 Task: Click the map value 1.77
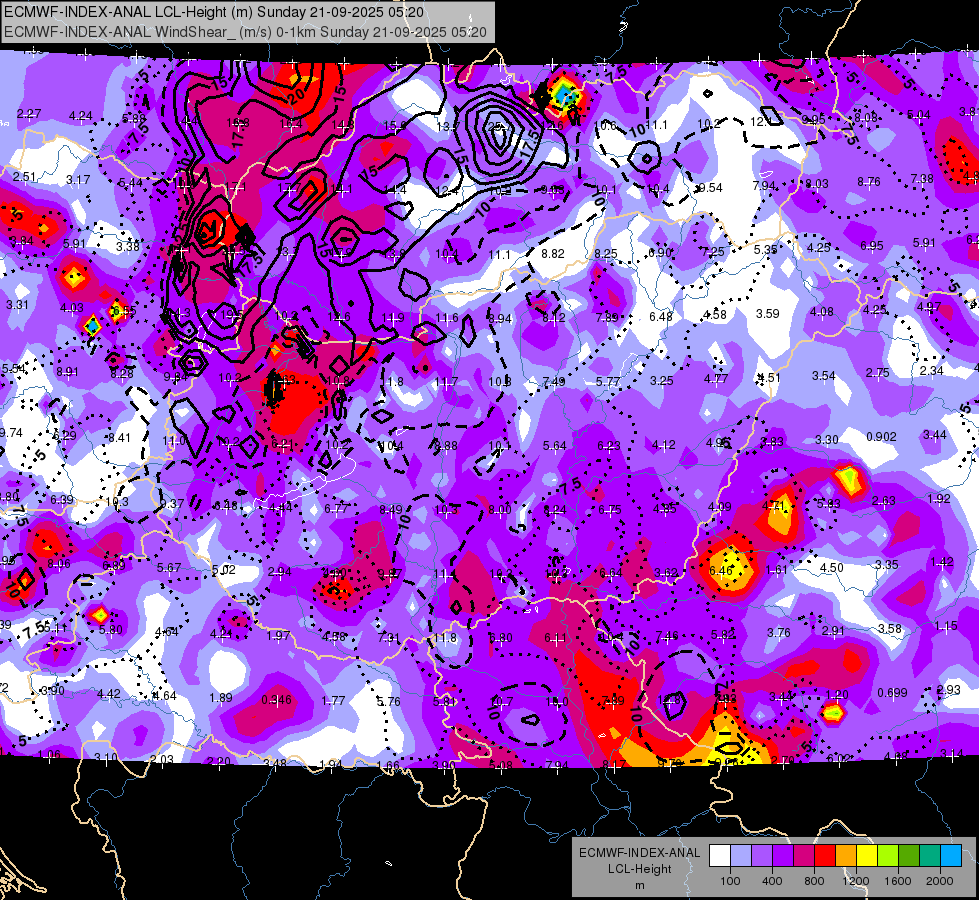(x=333, y=700)
